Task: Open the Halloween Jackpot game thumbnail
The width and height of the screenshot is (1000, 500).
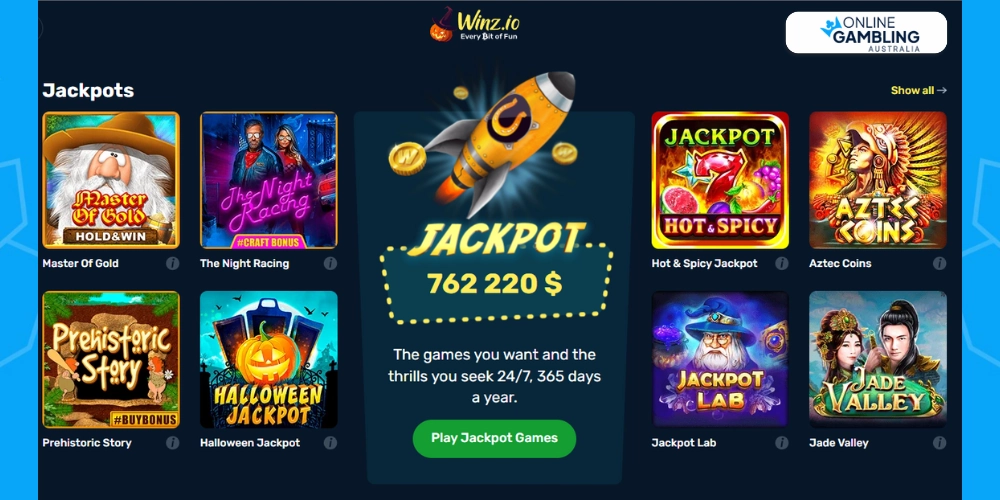Action: click(268, 360)
